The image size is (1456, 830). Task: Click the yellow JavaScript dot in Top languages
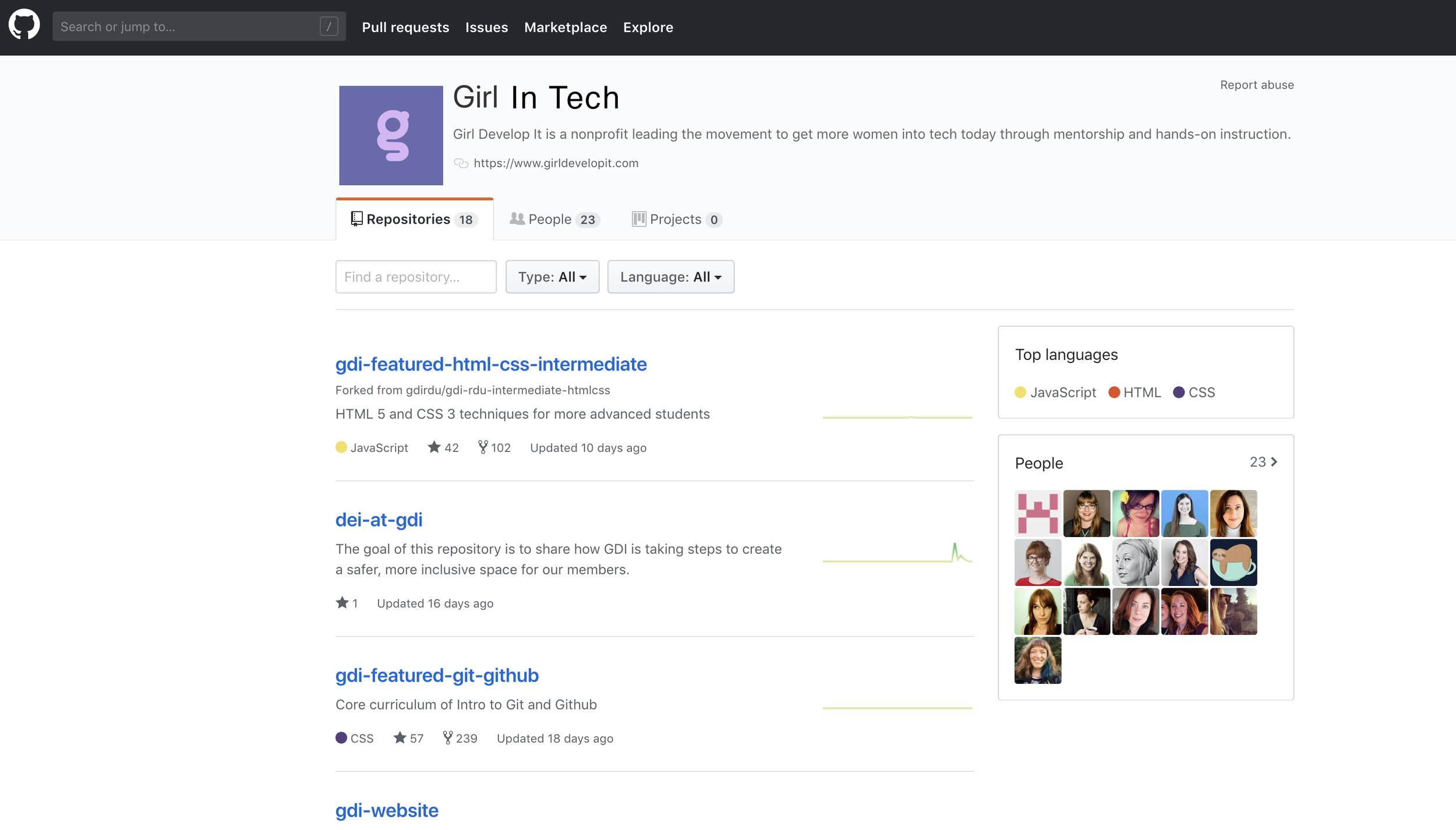coord(1020,393)
